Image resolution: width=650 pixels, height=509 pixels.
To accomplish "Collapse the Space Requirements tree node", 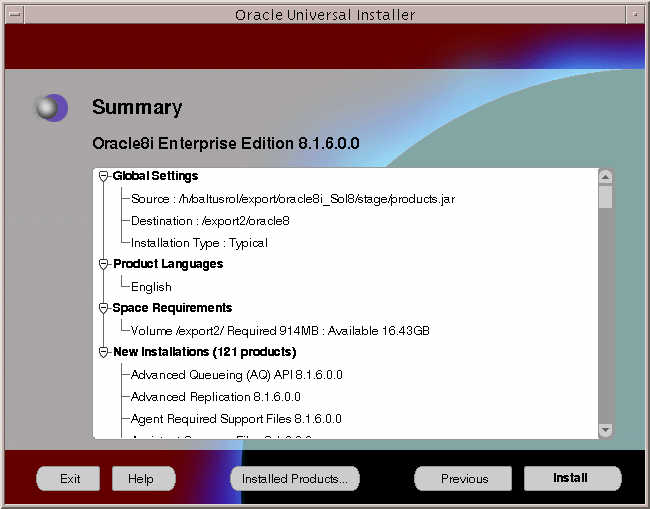I will [x=103, y=308].
